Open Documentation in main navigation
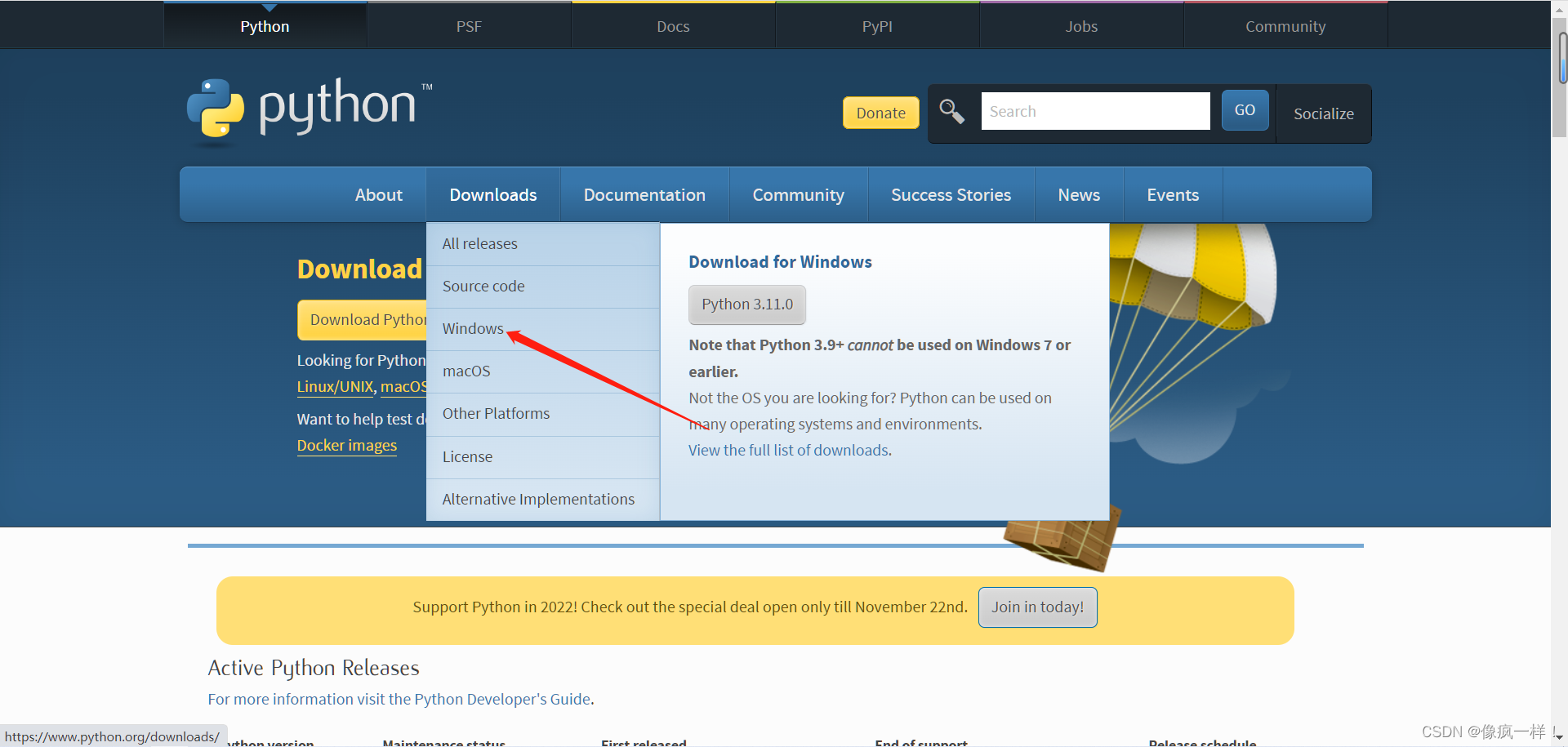 tap(644, 195)
